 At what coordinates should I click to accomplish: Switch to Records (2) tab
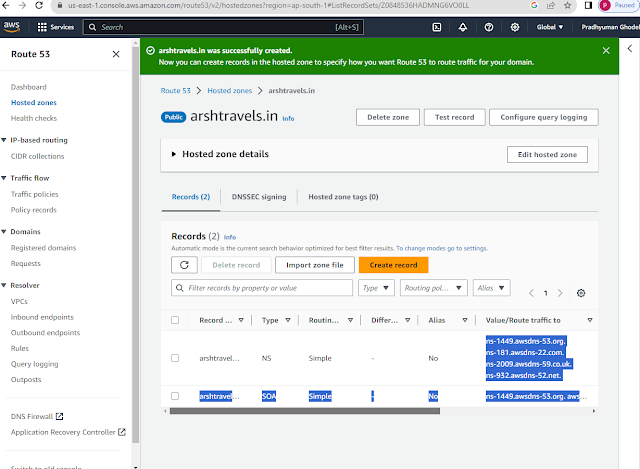coord(191,197)
